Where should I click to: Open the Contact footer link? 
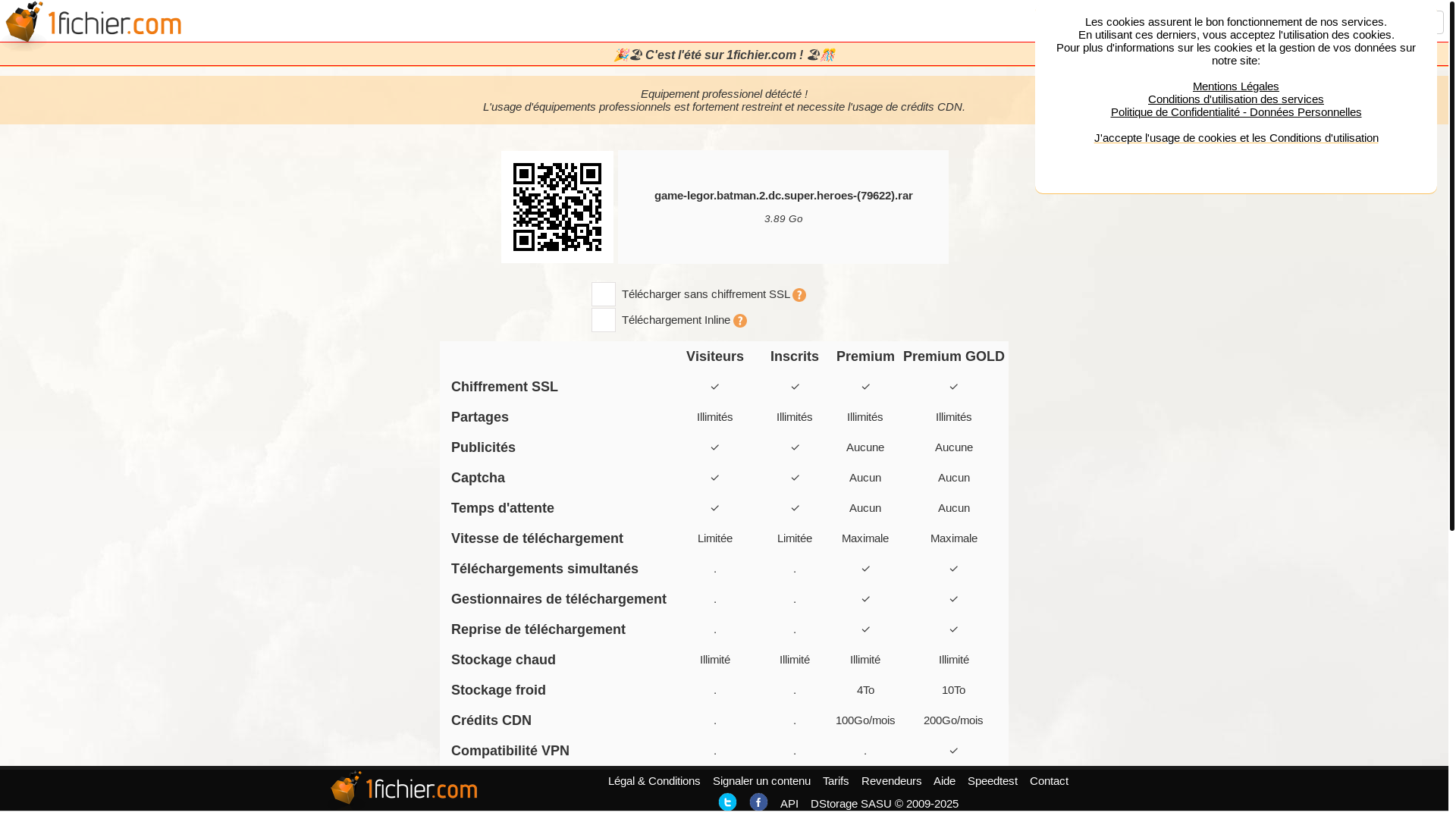click(x=1049, y=781)
